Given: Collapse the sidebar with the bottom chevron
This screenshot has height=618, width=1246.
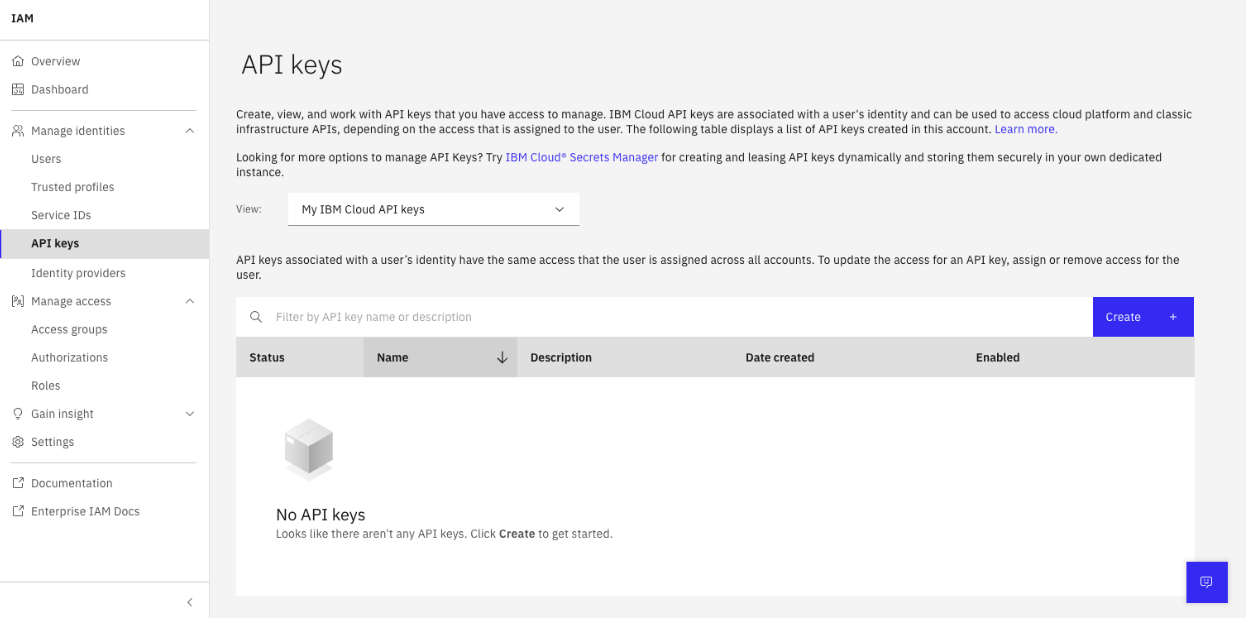Looking at the screenshot, I should 189,602.
